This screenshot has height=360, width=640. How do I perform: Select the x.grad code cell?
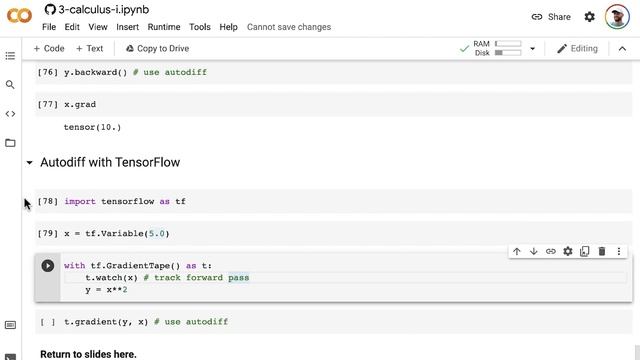point(333,104)
